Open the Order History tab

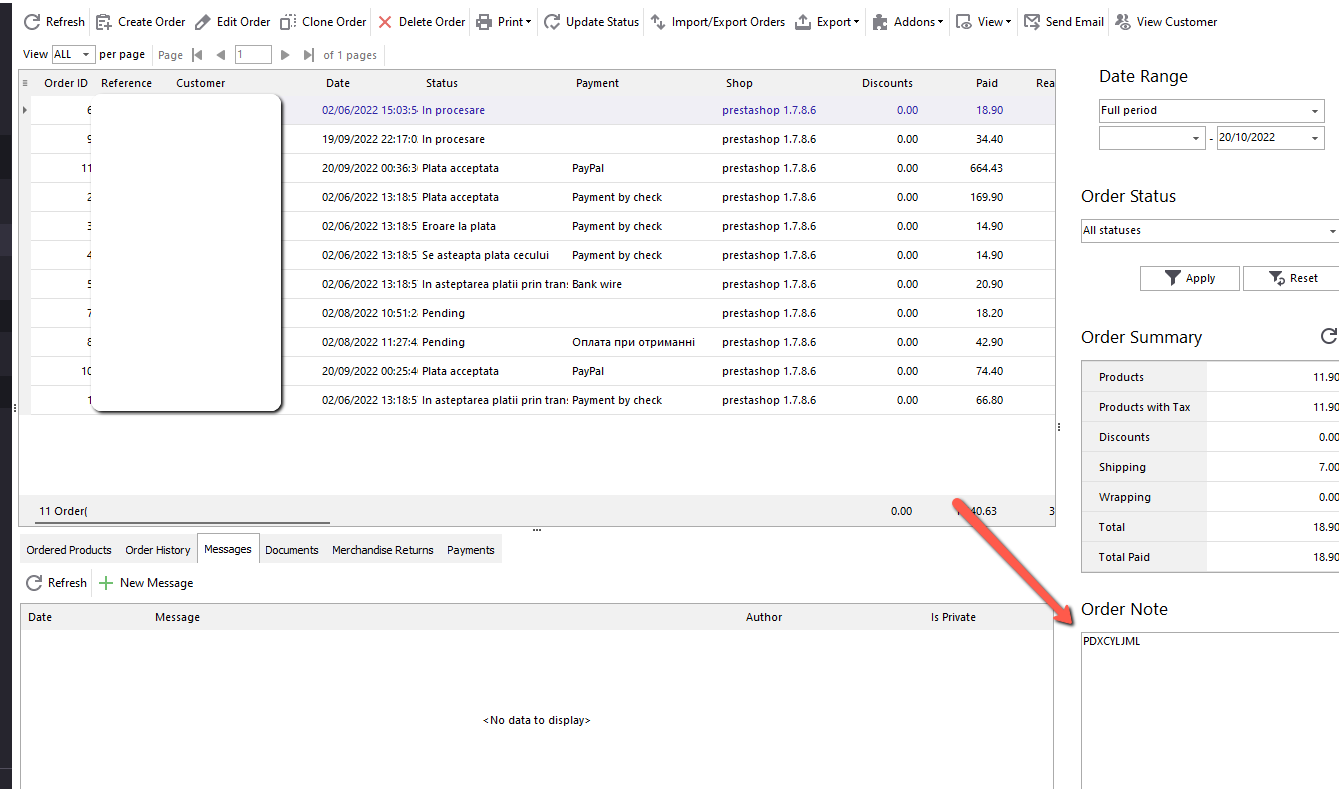[x=158, y=550]
